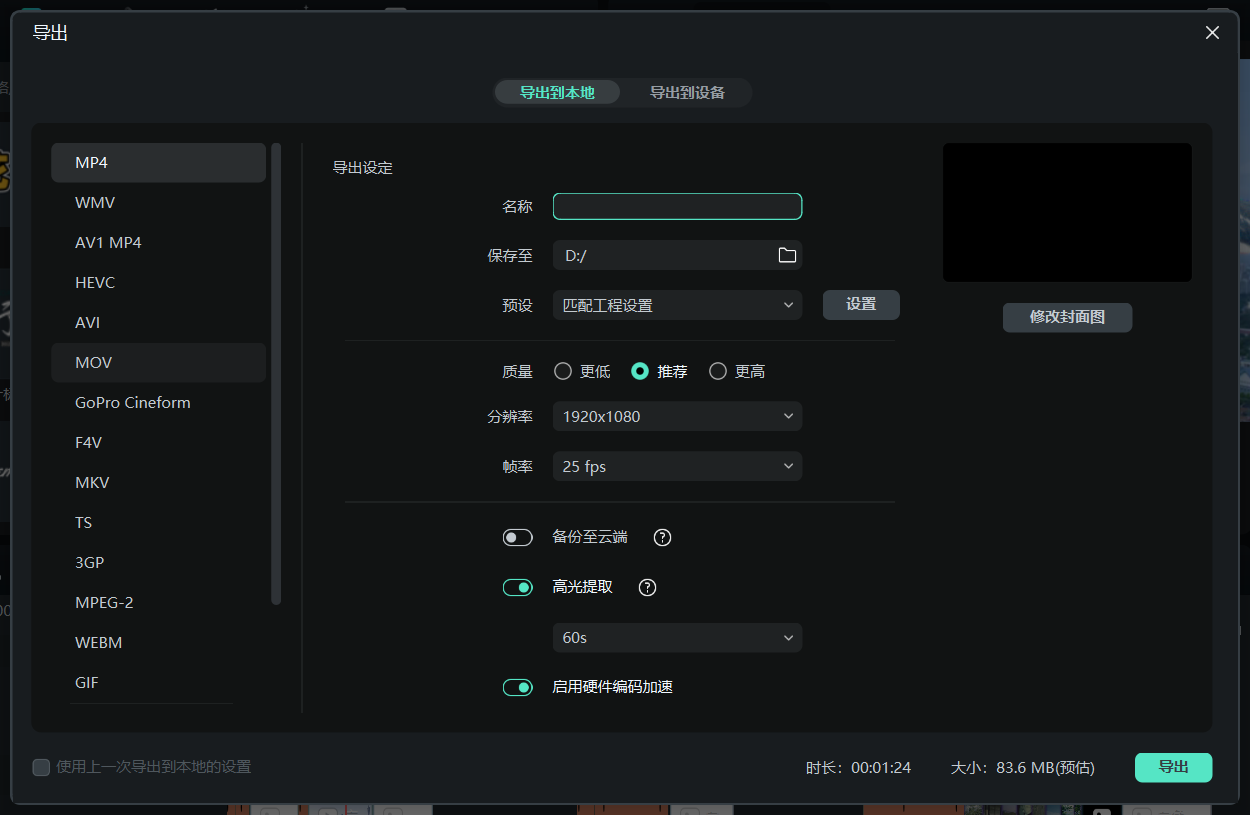The image size is (1250, 815).
Task: Turn off hardware encoding acceleration
Action: [517, 687]
